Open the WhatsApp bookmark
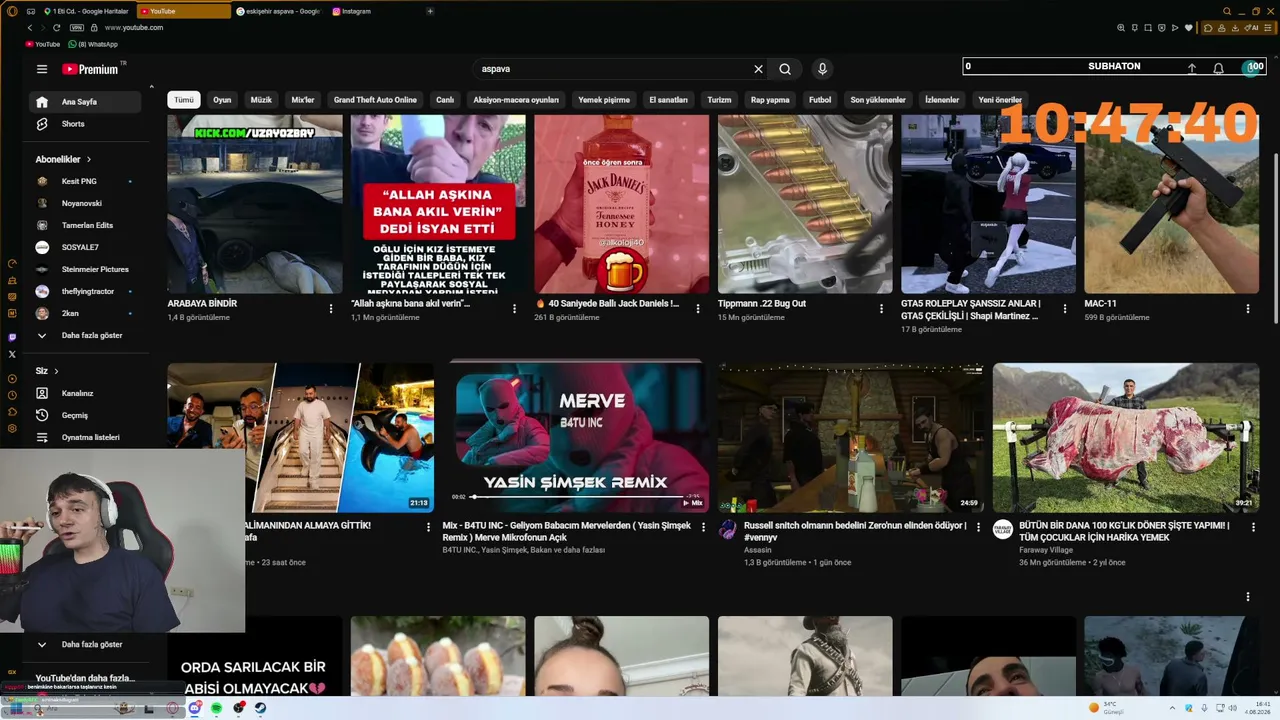The image size is (1280, 720). click(x=92, y=44)
